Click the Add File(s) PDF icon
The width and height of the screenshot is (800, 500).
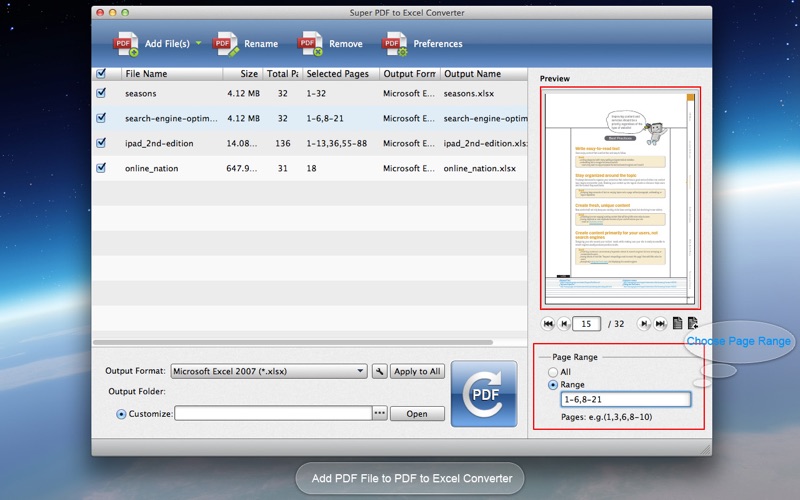pos(126,44)
